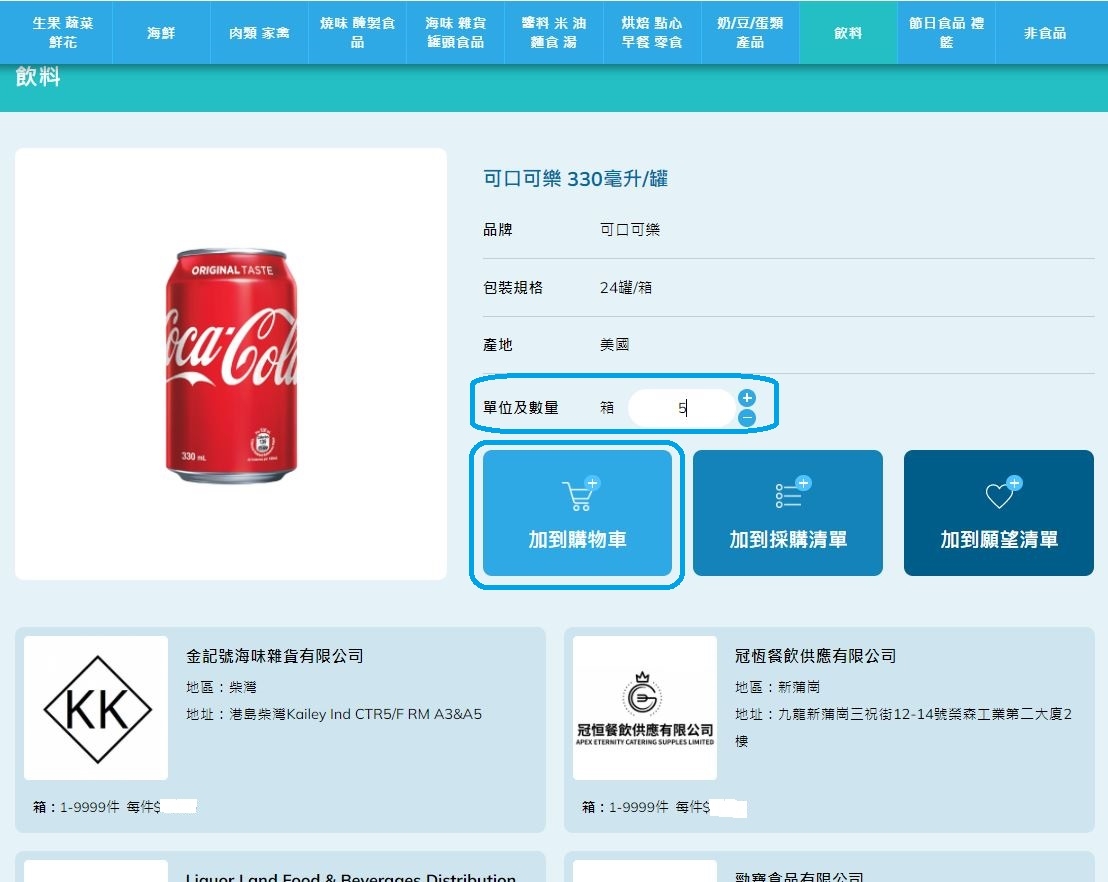
Task: Click the 飲料 page heading
Action: pyautogui.click(x=38, y=76)
